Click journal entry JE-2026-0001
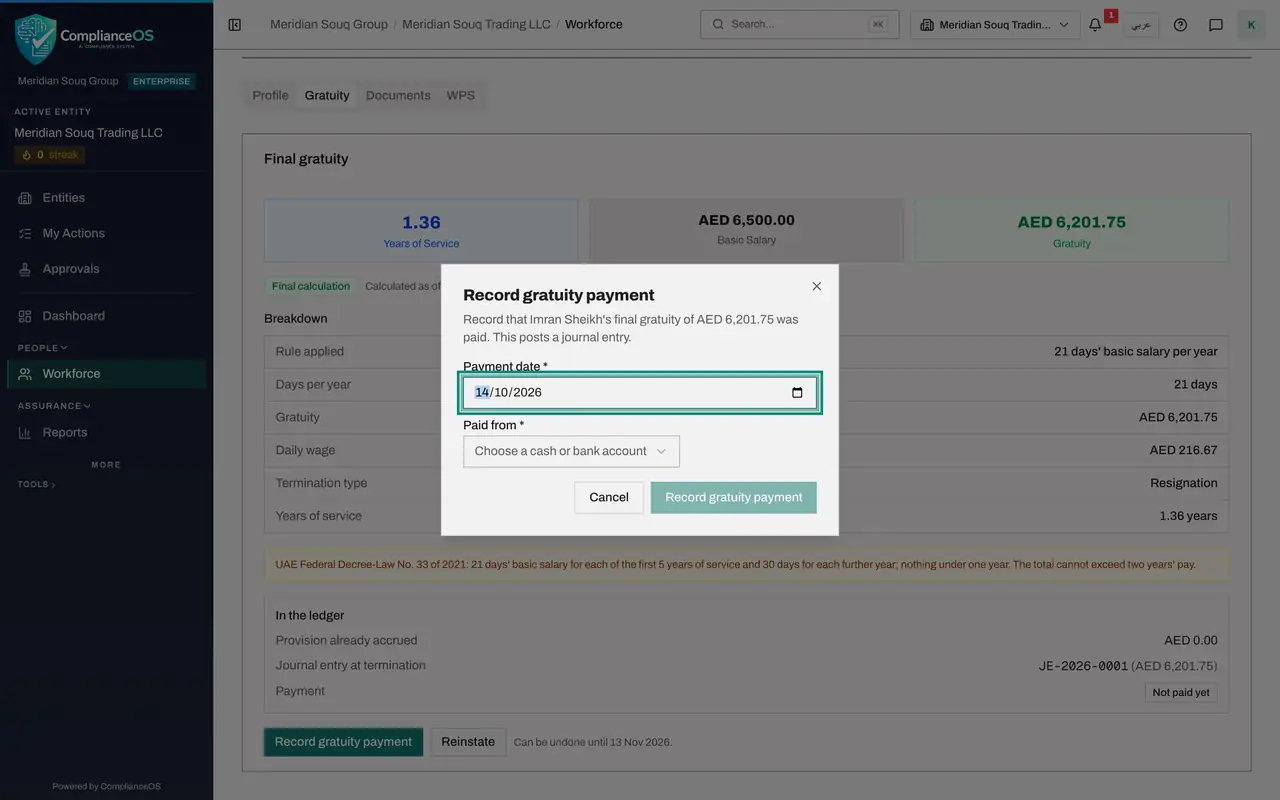This screenshot has height=800, width=1280. [x=1083, y=666]
